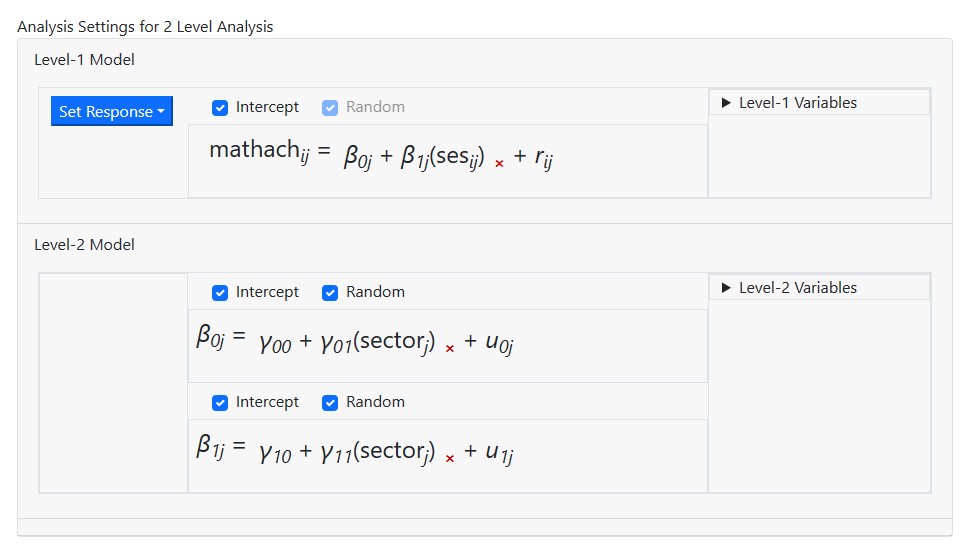Click sector term in β0j equation
Screen dimensions: 978x559
pyautogui.click(x=394, y=342)
